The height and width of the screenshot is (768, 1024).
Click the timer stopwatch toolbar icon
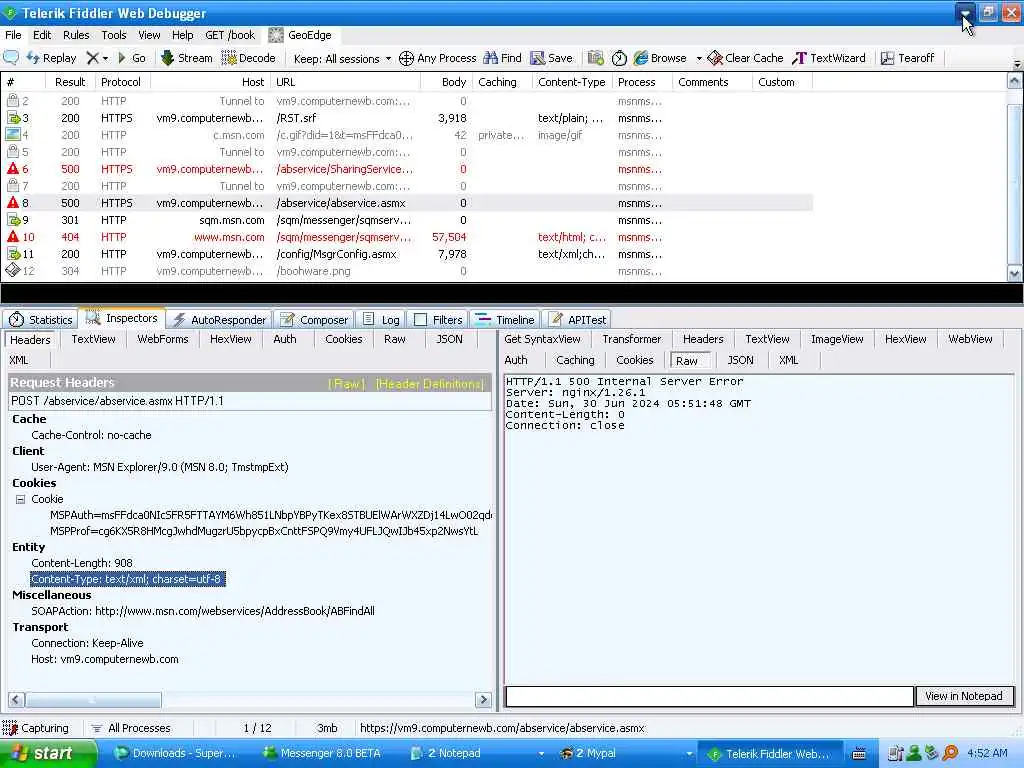pyautogui.click(x=619, y=58)
